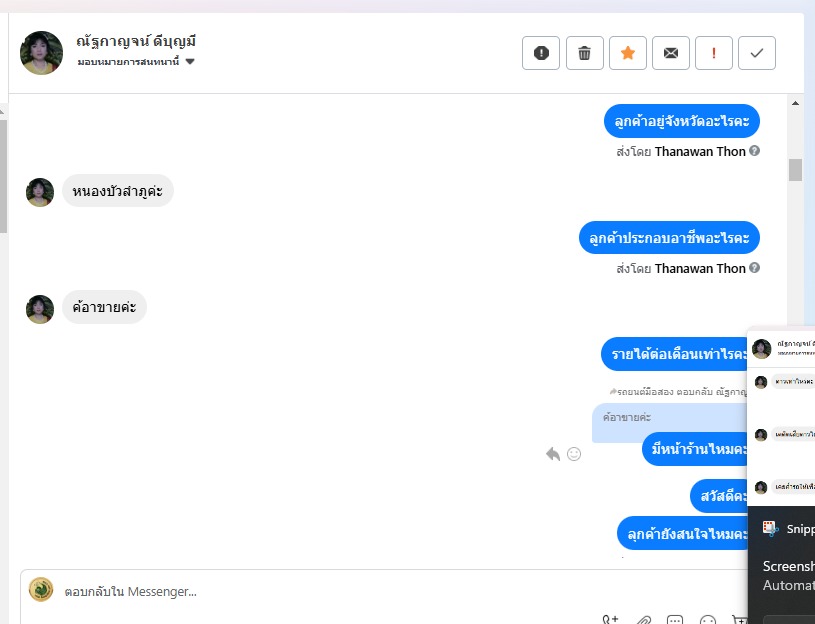Click help icon under ลูกค้าประกอบอาชีพอะไรคะ message

coord(755,268)
